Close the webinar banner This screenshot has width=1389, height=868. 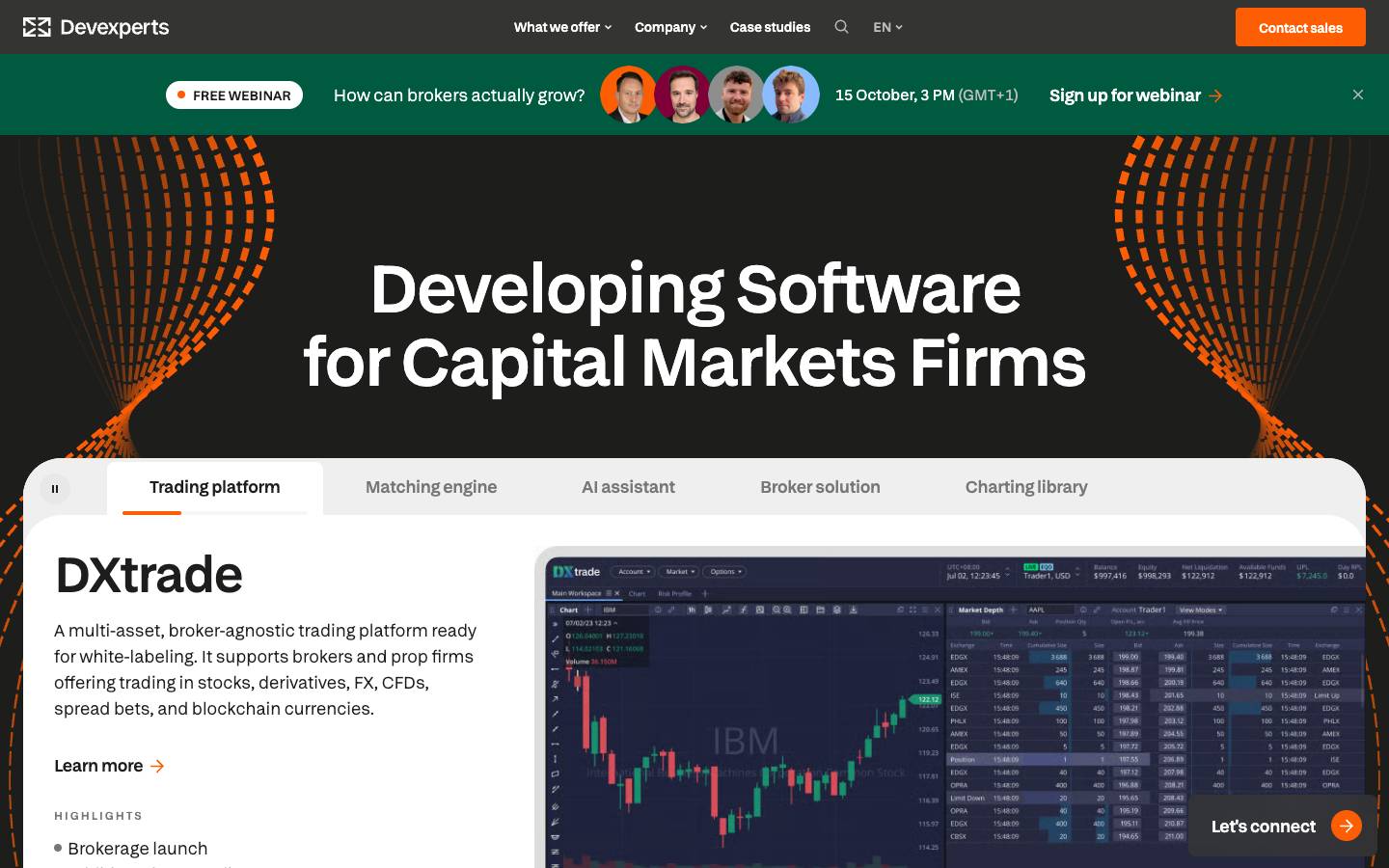(1358, 95)
